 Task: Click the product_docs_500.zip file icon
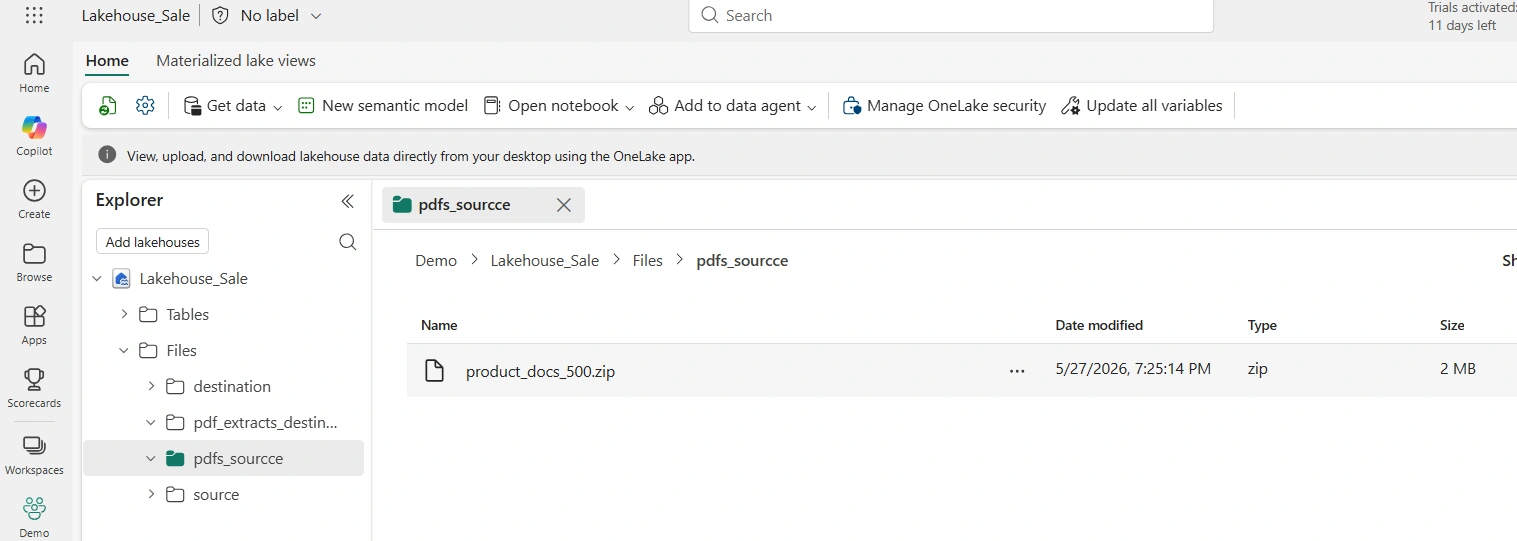tap(434, 370)
